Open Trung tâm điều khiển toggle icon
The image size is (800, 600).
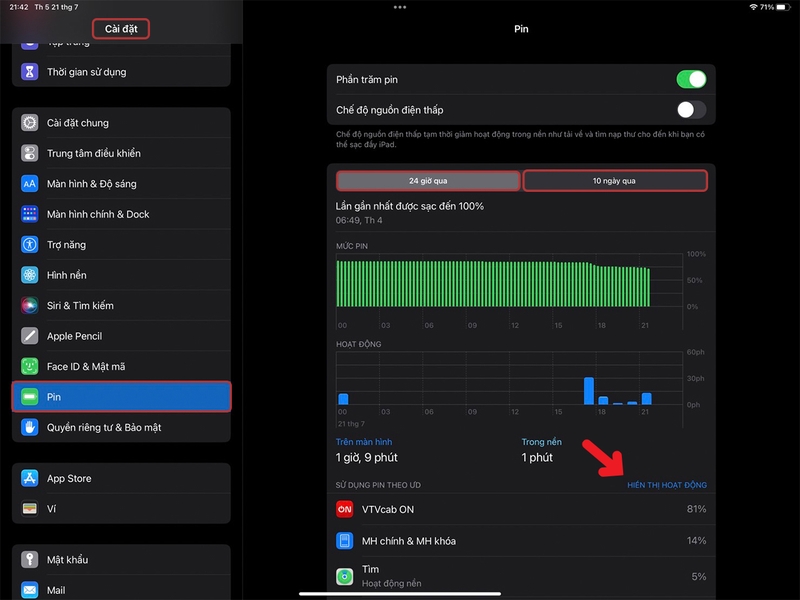[30, 153]
